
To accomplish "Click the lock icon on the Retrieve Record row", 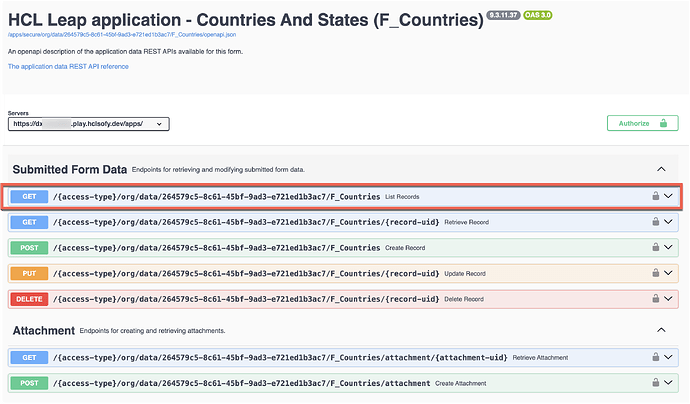I will pos(655,221).
